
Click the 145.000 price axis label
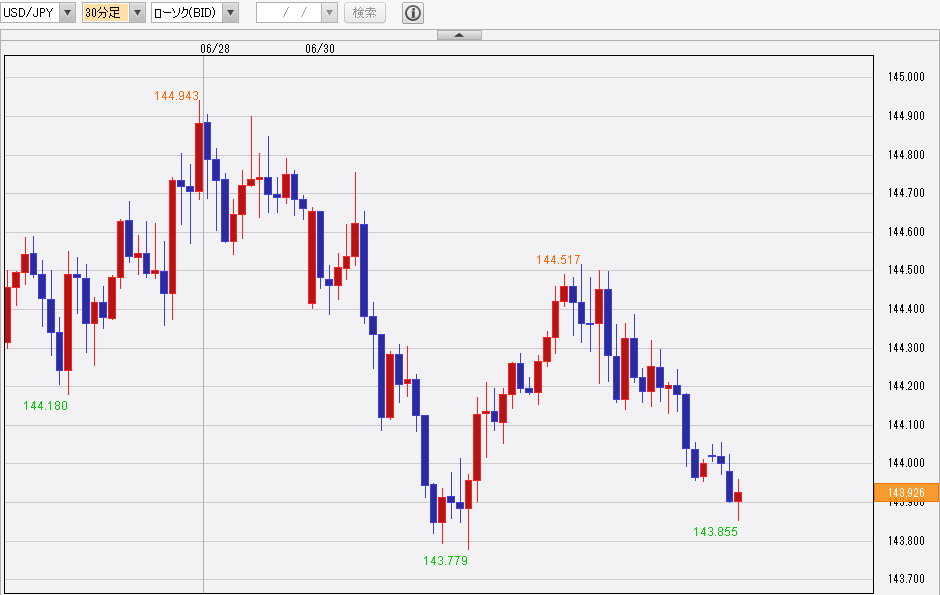(x=906, y=77)
